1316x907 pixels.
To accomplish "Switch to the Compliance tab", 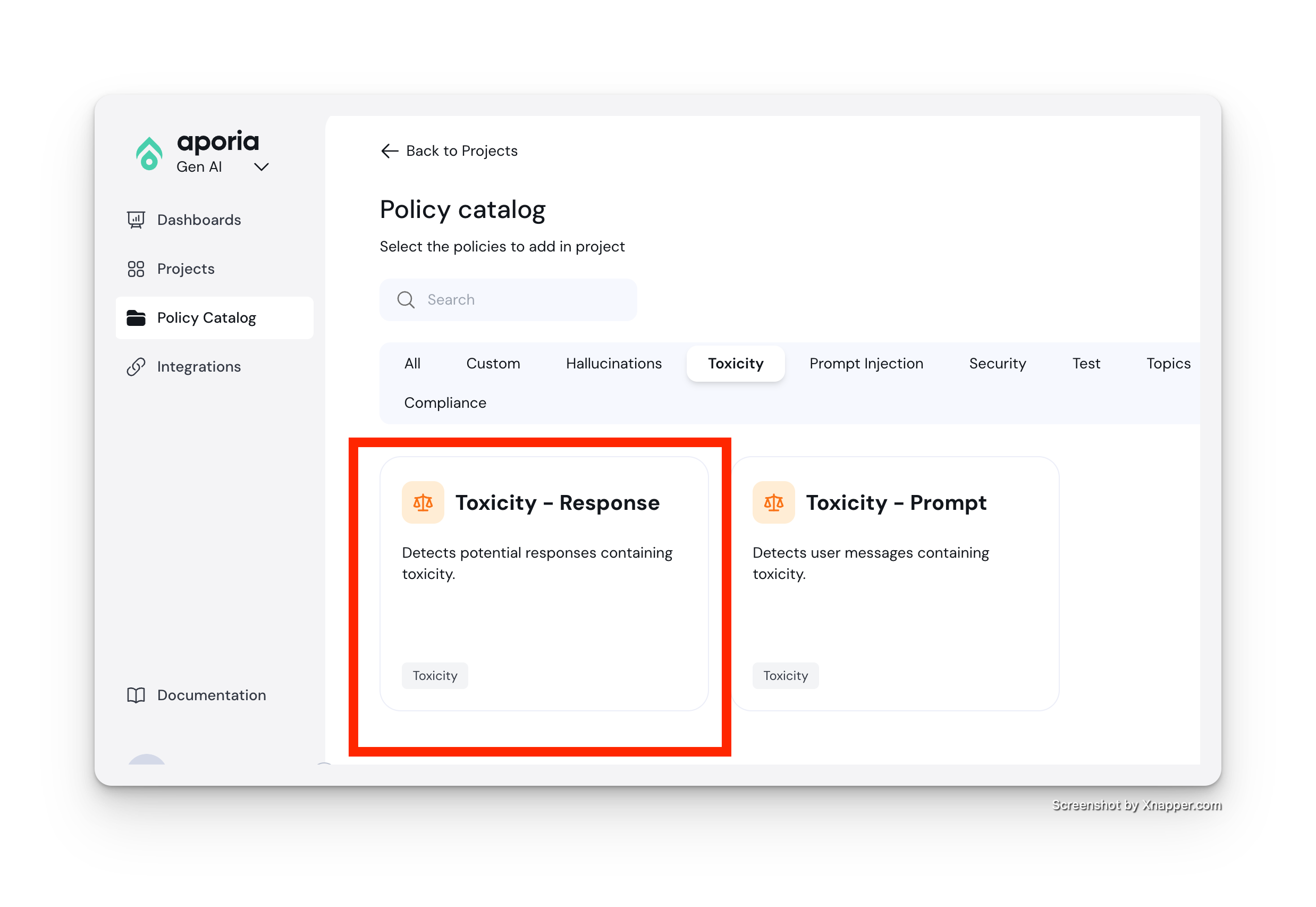I will (x=445, y=402).
